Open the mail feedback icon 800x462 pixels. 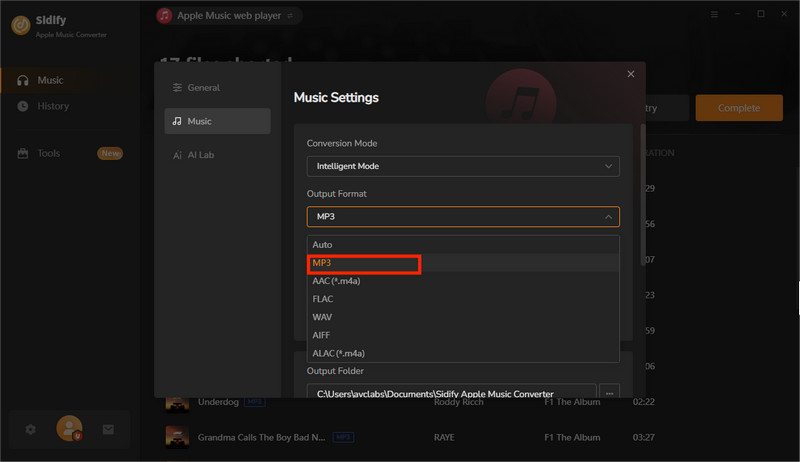click(108, 429)
